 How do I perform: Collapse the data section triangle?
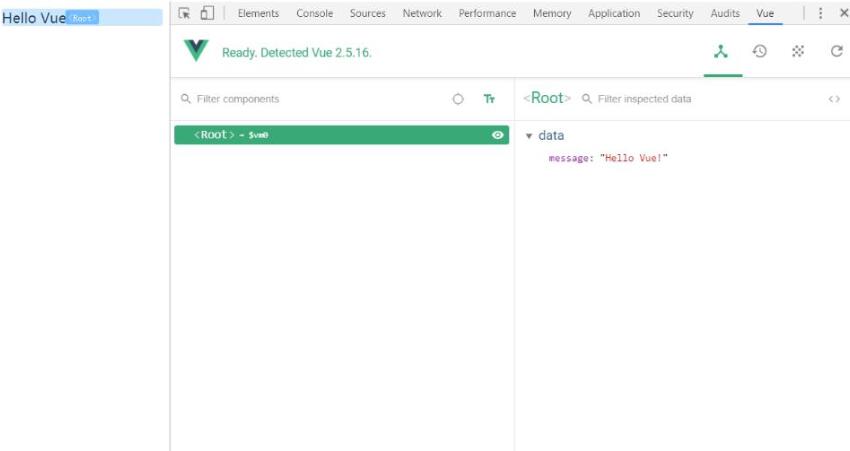click(529, 136)
